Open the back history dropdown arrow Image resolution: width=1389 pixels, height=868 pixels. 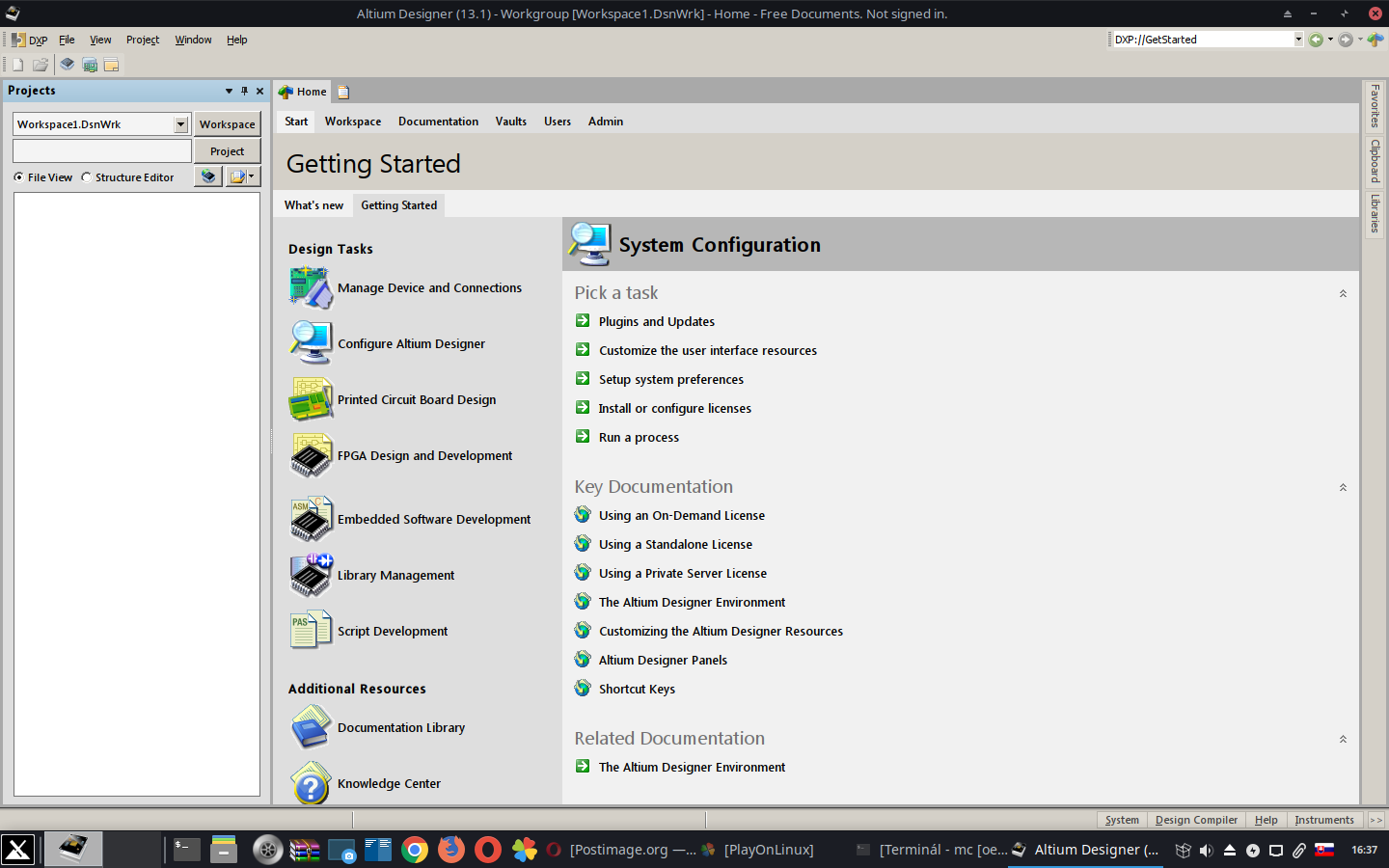[x=1330, y=40]
